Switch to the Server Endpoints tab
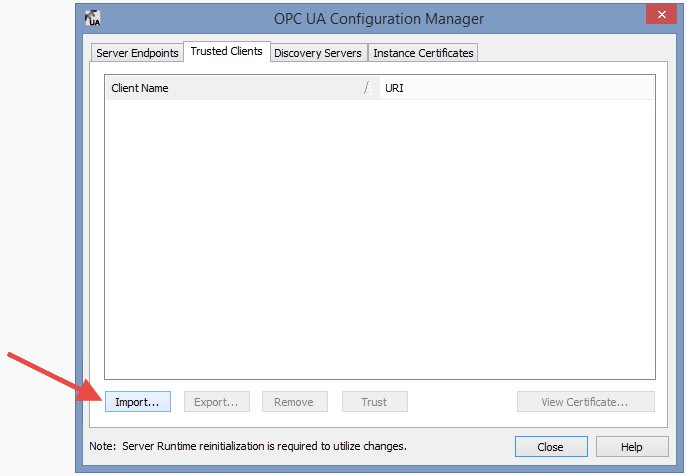 pos(137,53)
